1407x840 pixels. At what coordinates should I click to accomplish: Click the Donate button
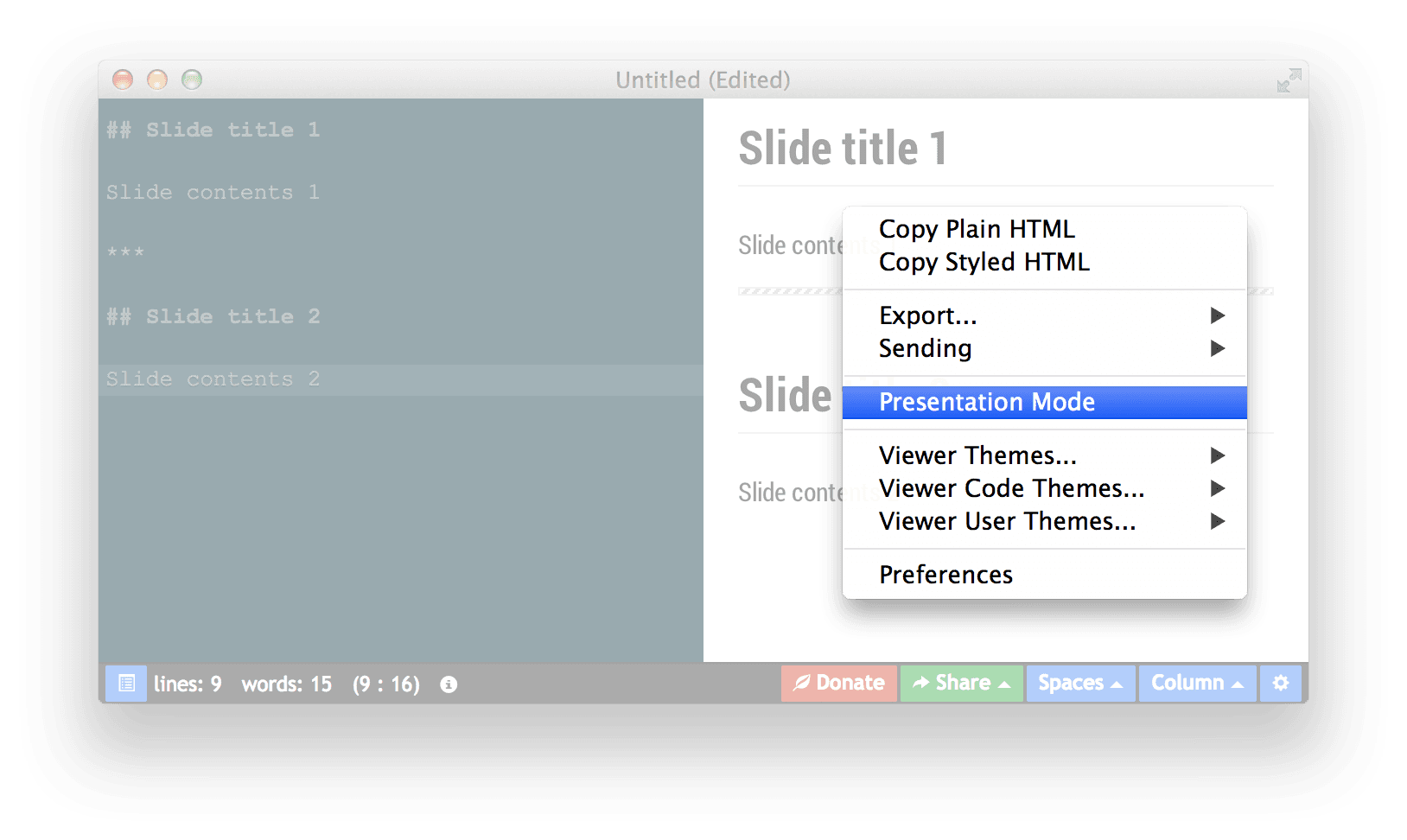[838, 684]
